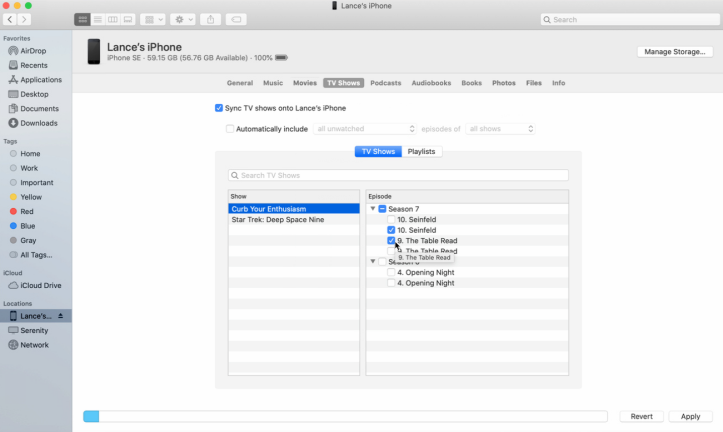
Task: Collapse the second season's disclosure triangle
Action: pyautogui.click(x=373, y=261)
